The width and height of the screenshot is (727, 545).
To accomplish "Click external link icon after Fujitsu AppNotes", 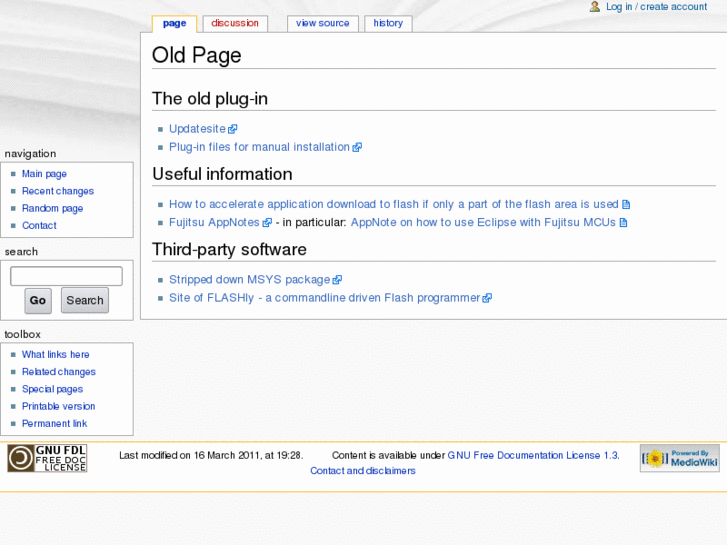I will pos(267,223).
